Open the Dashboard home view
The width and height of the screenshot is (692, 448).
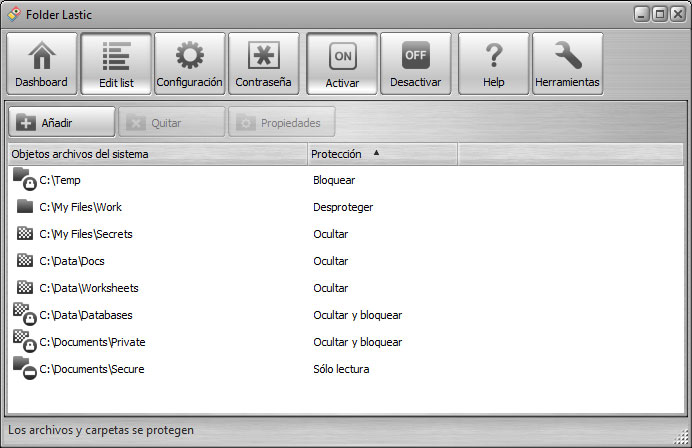[x=41, y=64]
